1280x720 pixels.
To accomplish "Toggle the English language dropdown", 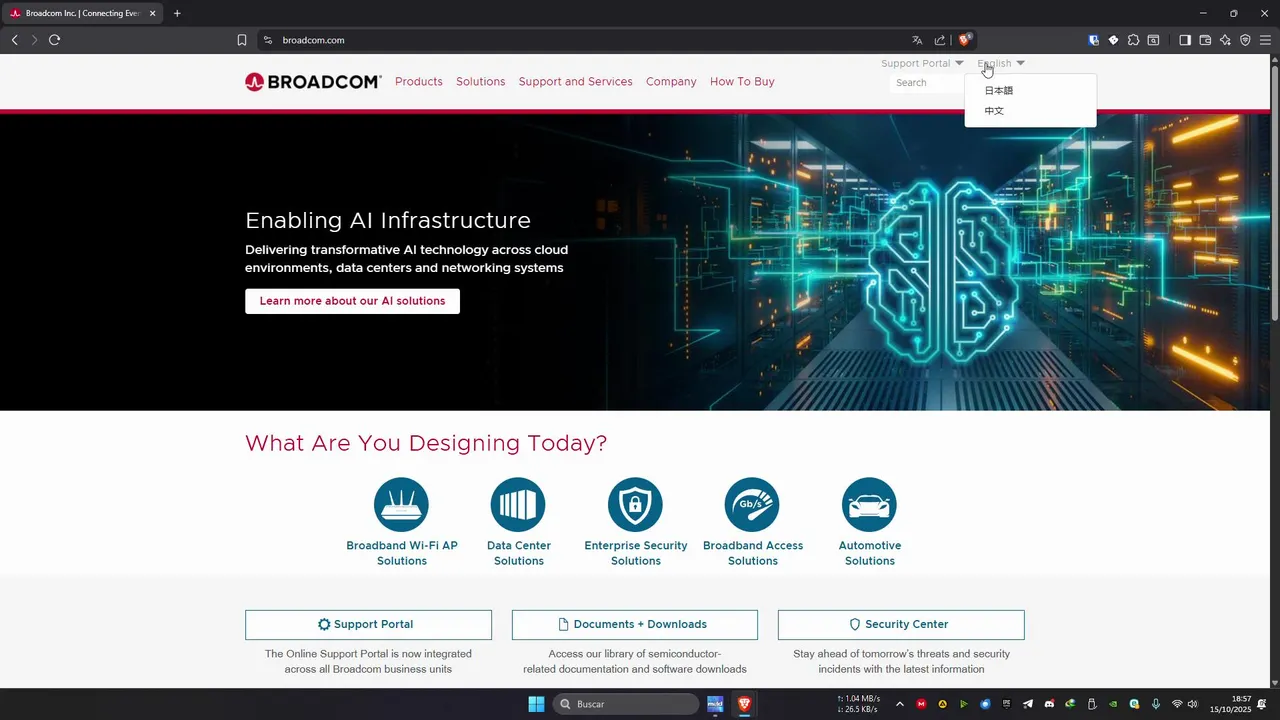I will click(x=1001, y=63).
